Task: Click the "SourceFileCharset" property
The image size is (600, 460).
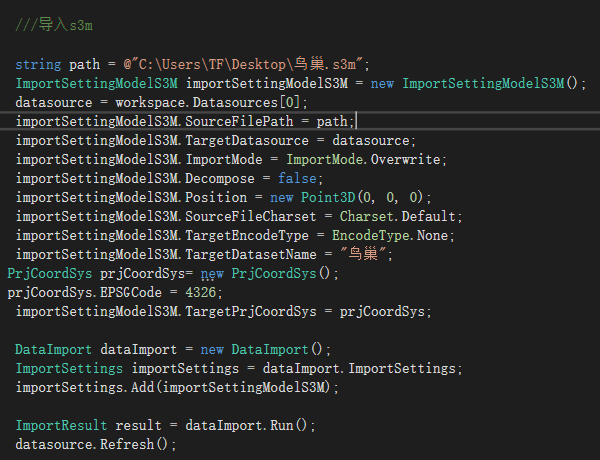Action: [251, 216]
